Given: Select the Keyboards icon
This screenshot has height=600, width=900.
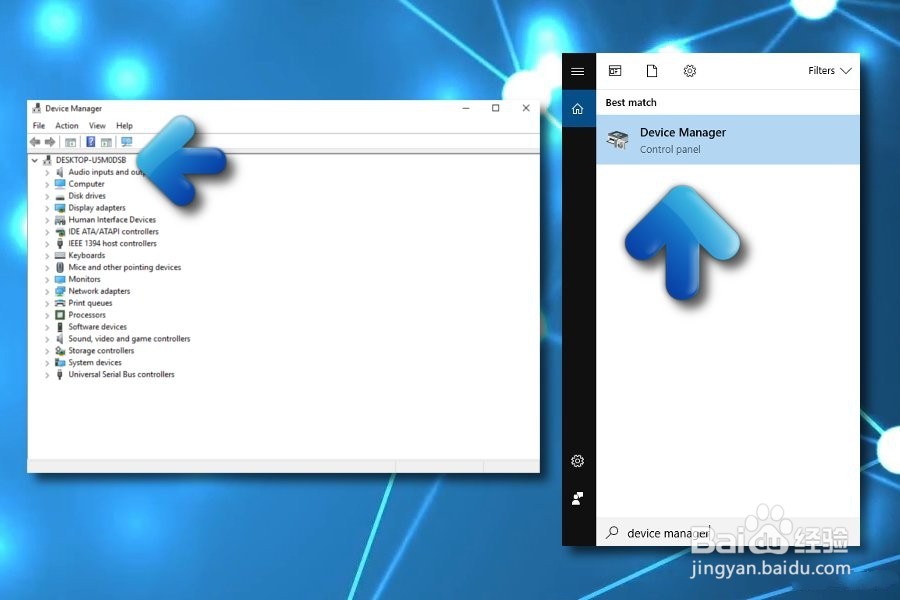Looking at the screenshot, I should (x=60, y=256).
